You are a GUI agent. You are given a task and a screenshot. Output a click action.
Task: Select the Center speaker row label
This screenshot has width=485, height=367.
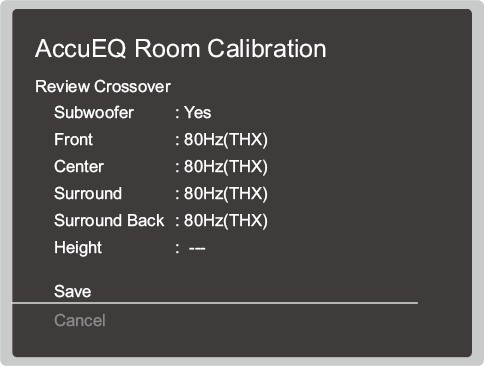pyautogui.click(x=79, y=166)
